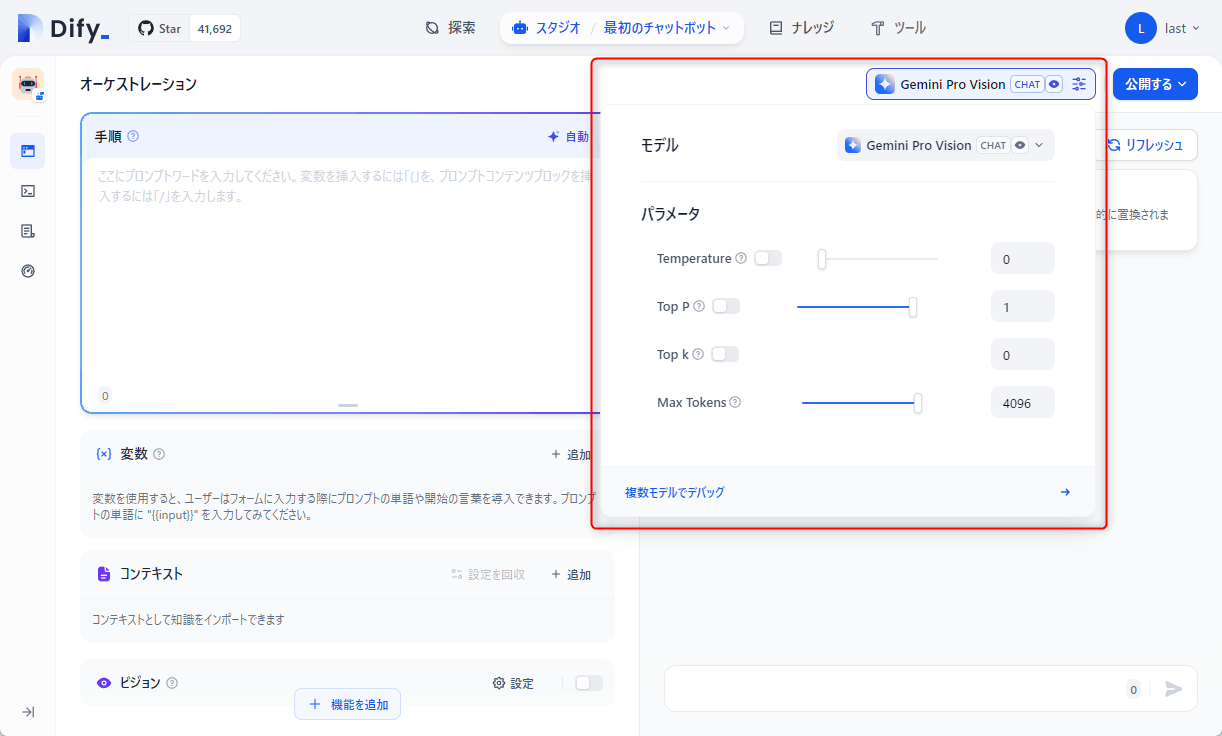The width and height of the screenshot is (1222, 736).
Task: Click the 自動 auto-generate prompt button
Action: pyautogui.click(x=568, y=137)
